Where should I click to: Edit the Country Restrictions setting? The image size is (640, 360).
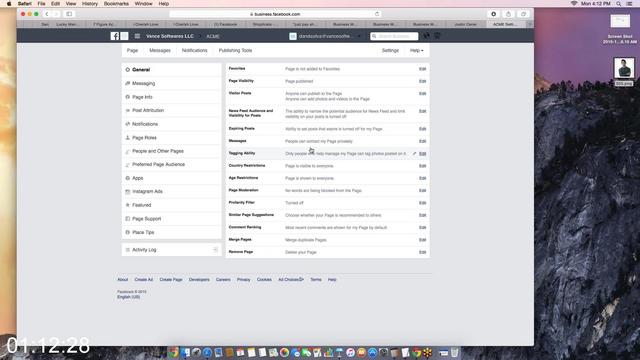(x=422, y=166)
